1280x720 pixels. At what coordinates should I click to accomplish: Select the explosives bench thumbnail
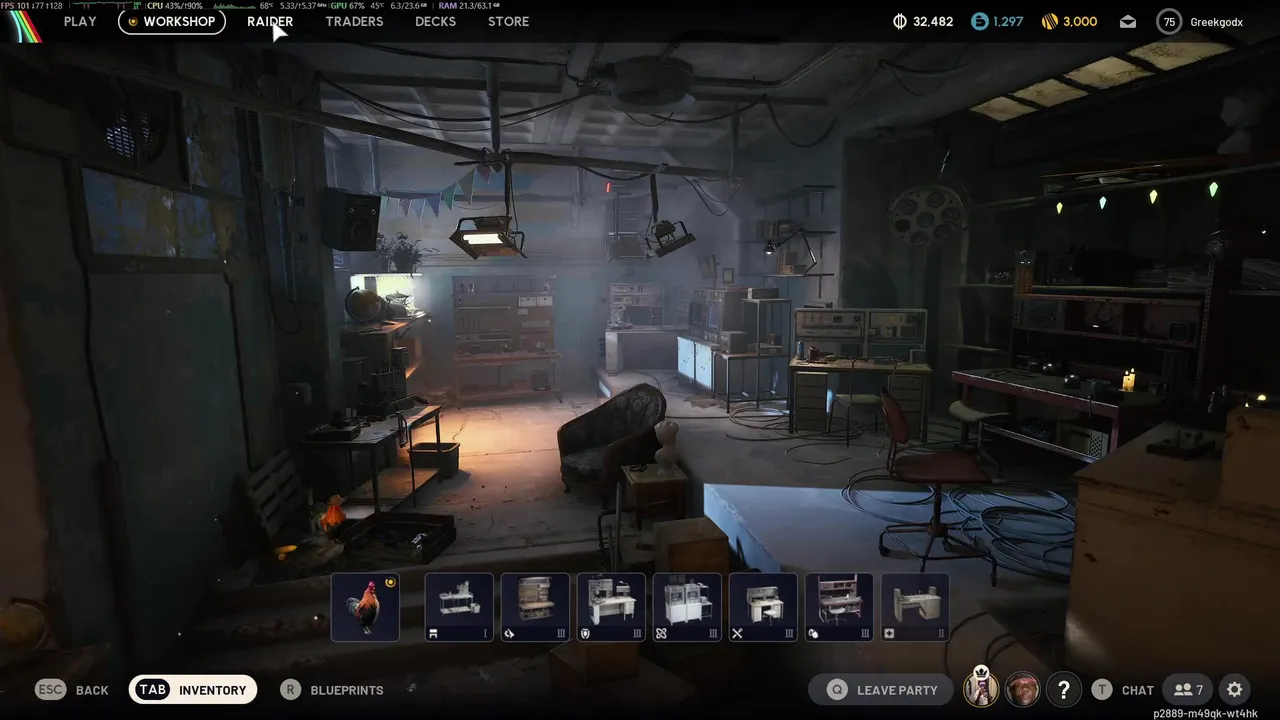tap(839, 607)
